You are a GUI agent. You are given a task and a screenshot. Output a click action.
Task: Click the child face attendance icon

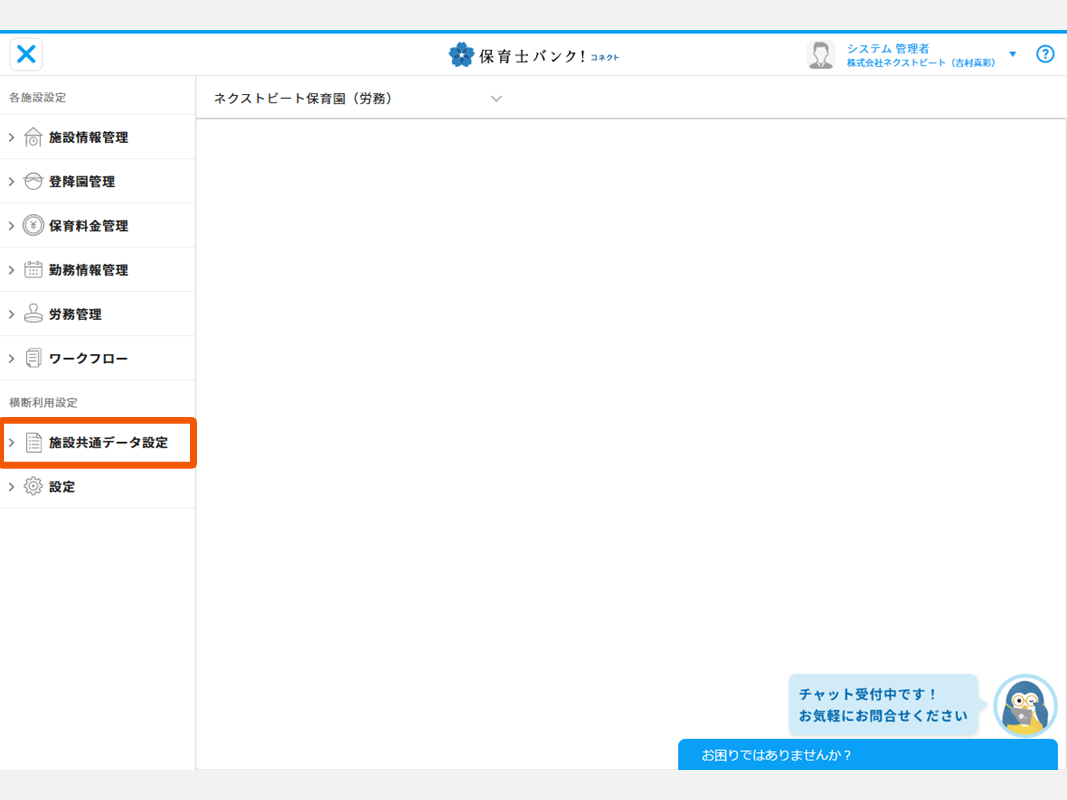point(33,181)
